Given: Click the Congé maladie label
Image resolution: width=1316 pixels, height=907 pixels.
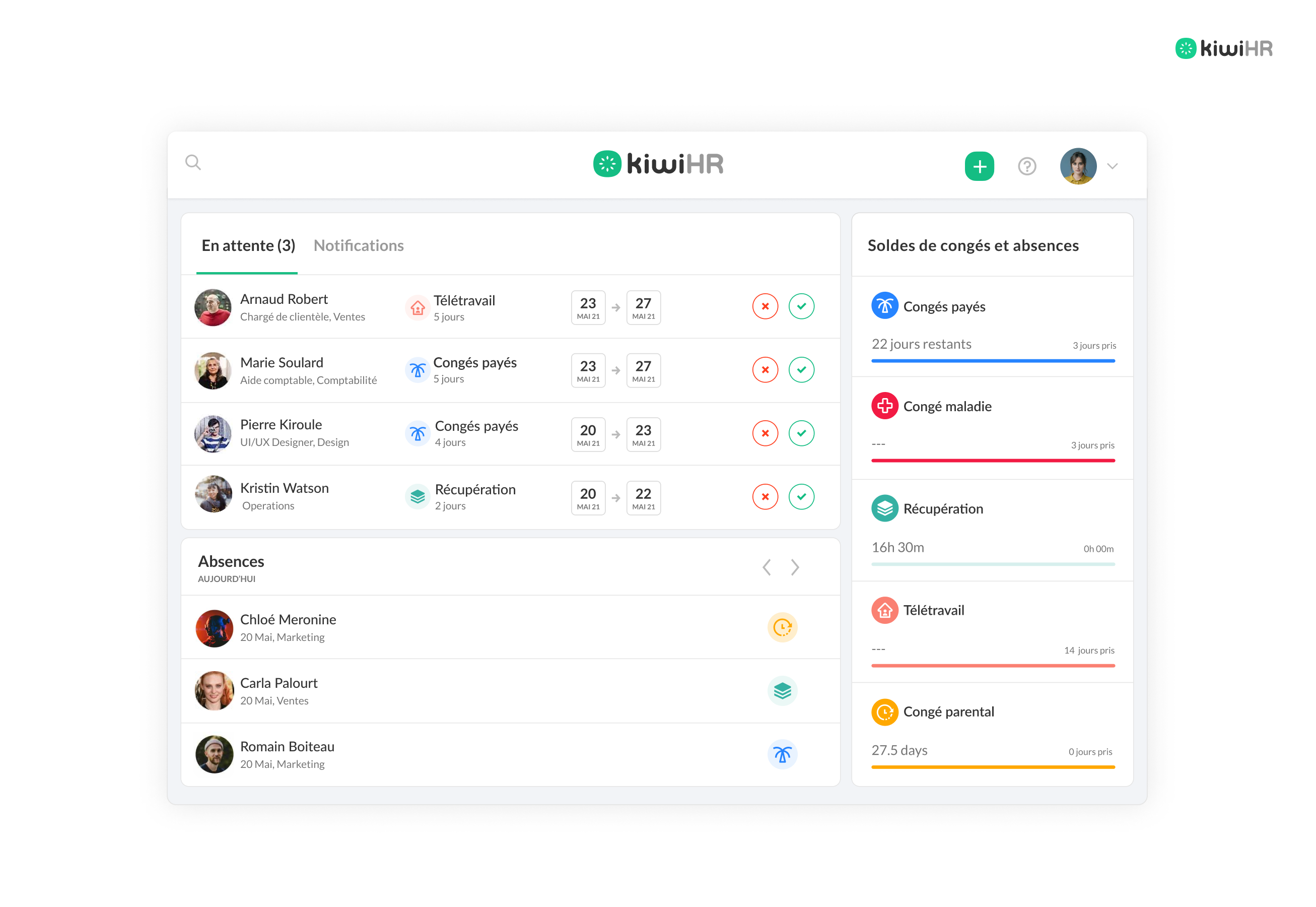Looking at the screenshot, I should [947, 406].
